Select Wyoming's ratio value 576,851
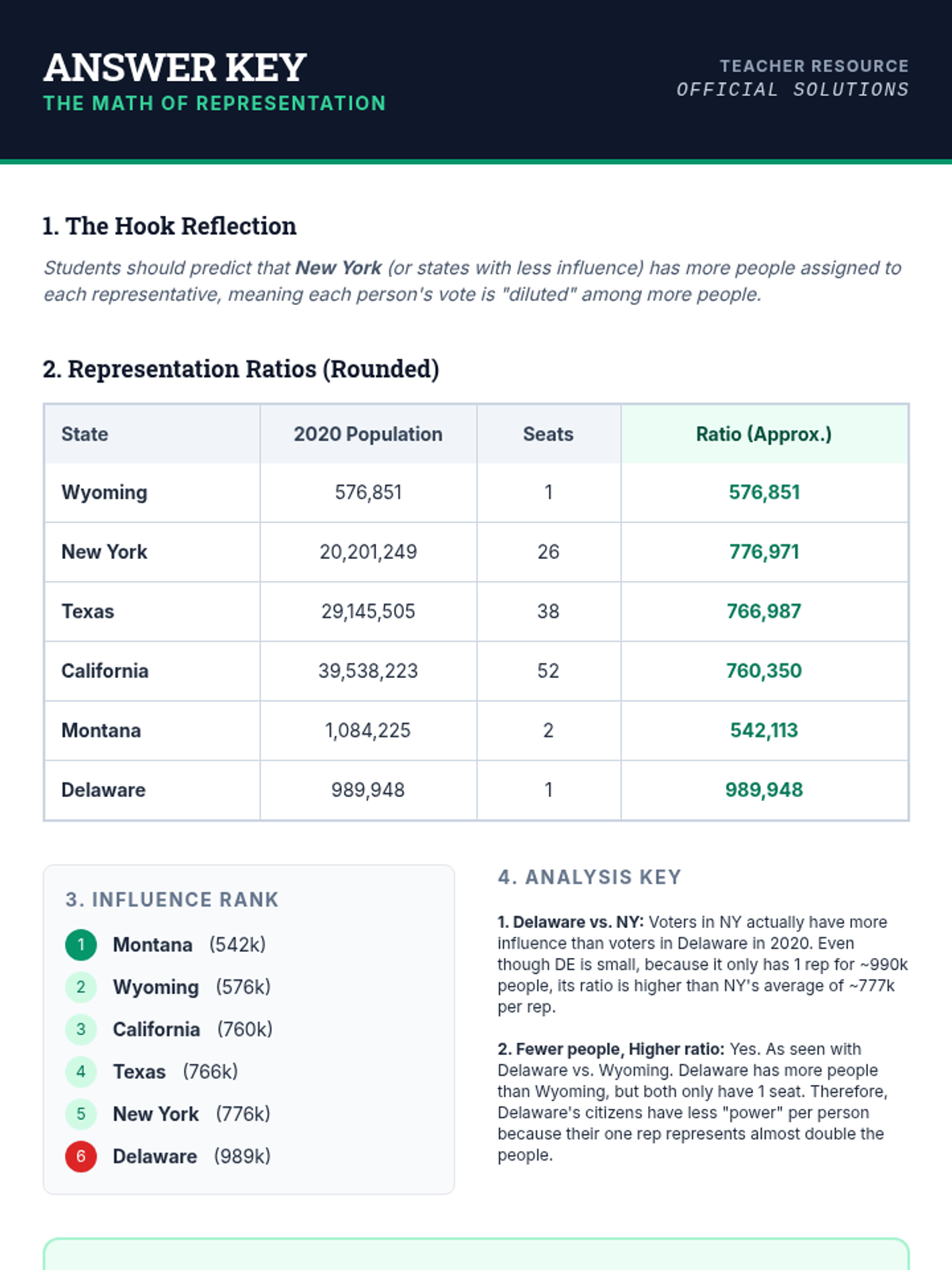This screenshot has height=1270, width=952. click(764, 492)
